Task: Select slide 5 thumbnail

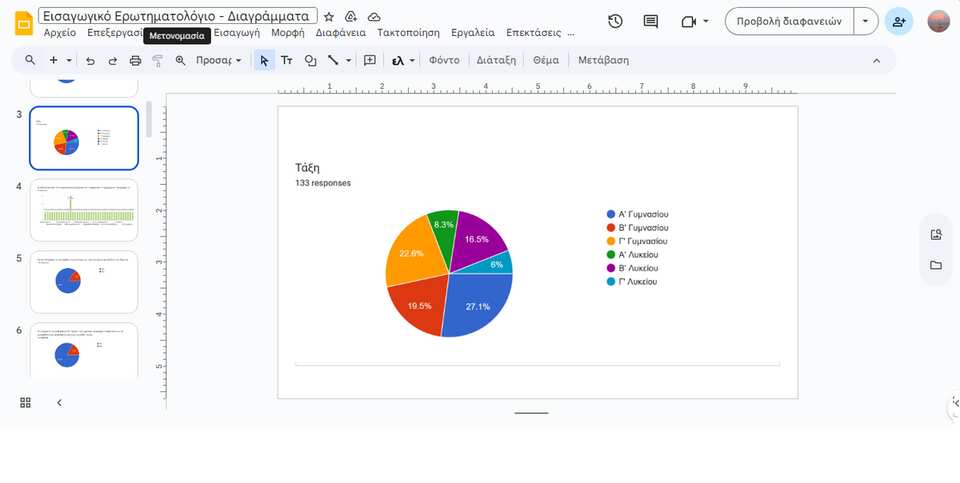Action: [84, 282]
